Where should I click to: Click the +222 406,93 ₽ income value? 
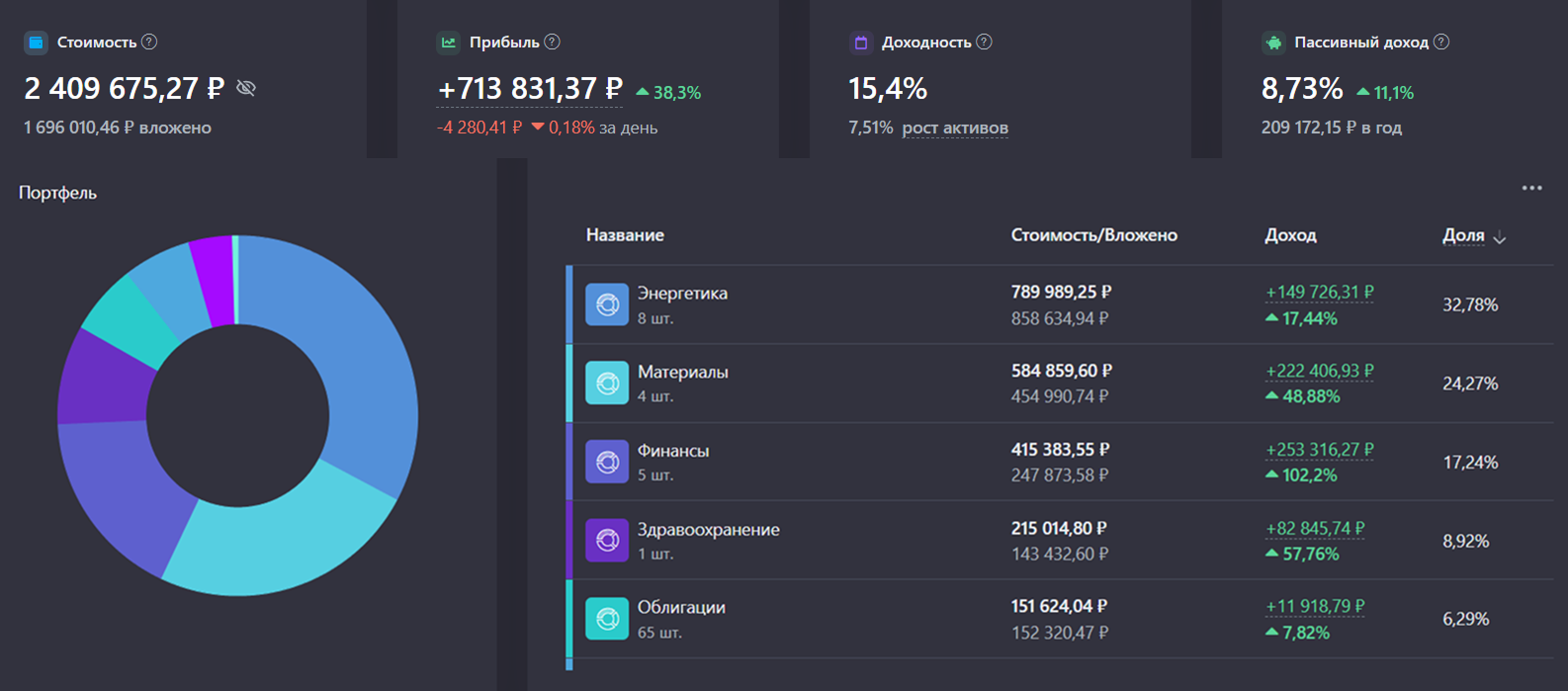(x=1320, y=371)
